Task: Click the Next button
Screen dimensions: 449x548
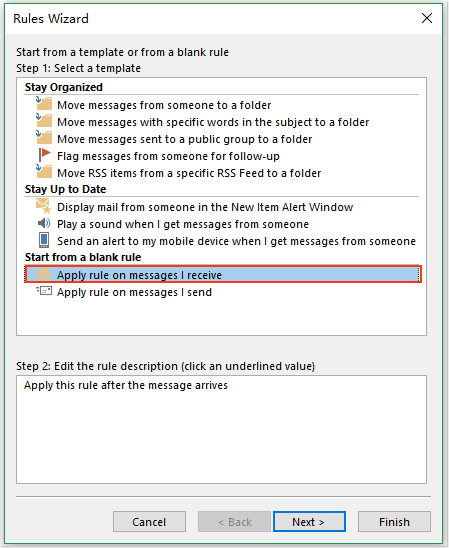Action: [x=309, y=522]
